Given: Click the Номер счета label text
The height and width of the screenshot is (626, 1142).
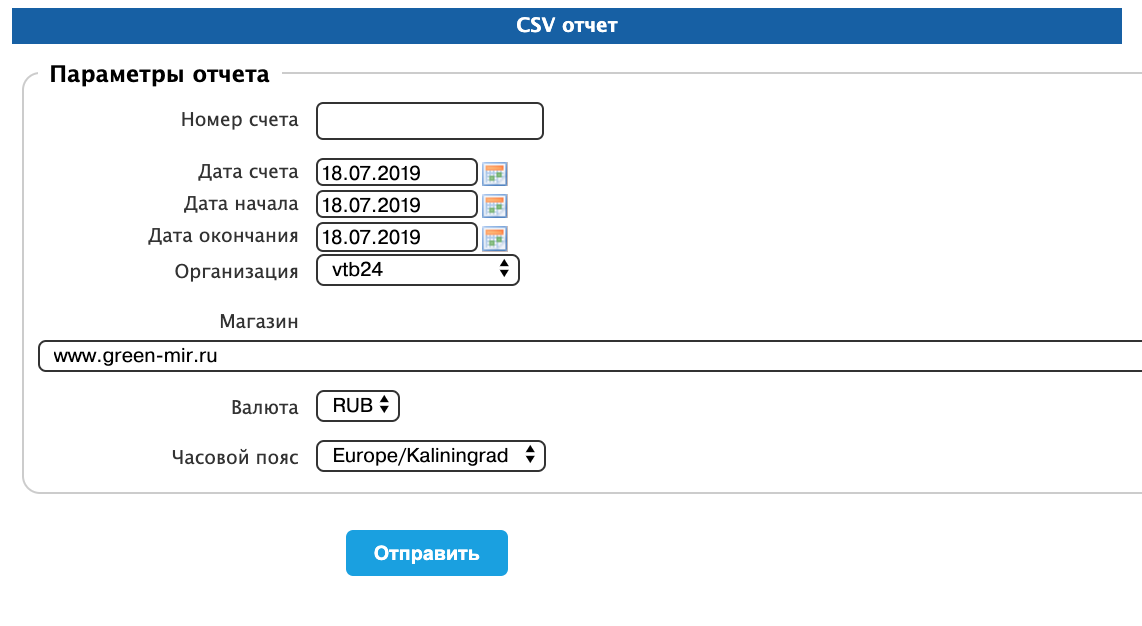Looking at the screenshot, I should click(x=239, y=120).
